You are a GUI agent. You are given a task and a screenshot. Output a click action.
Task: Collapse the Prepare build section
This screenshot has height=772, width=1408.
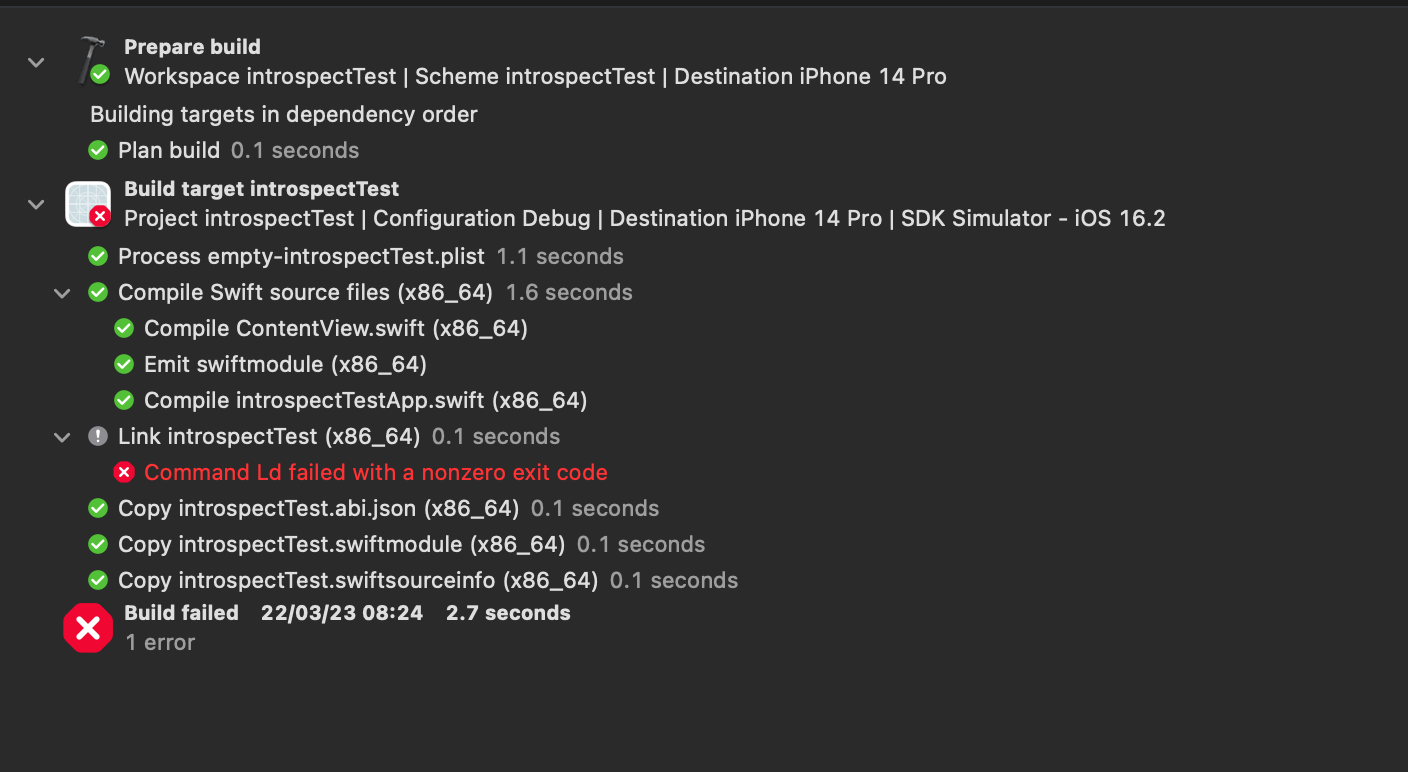(36, 62)
